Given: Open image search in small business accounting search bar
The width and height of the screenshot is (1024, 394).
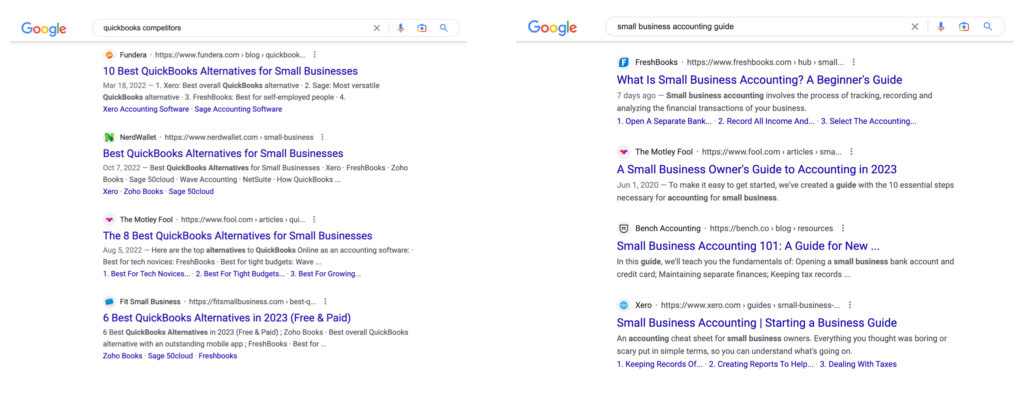Looking at the screenshot, I should click(964, 27).
